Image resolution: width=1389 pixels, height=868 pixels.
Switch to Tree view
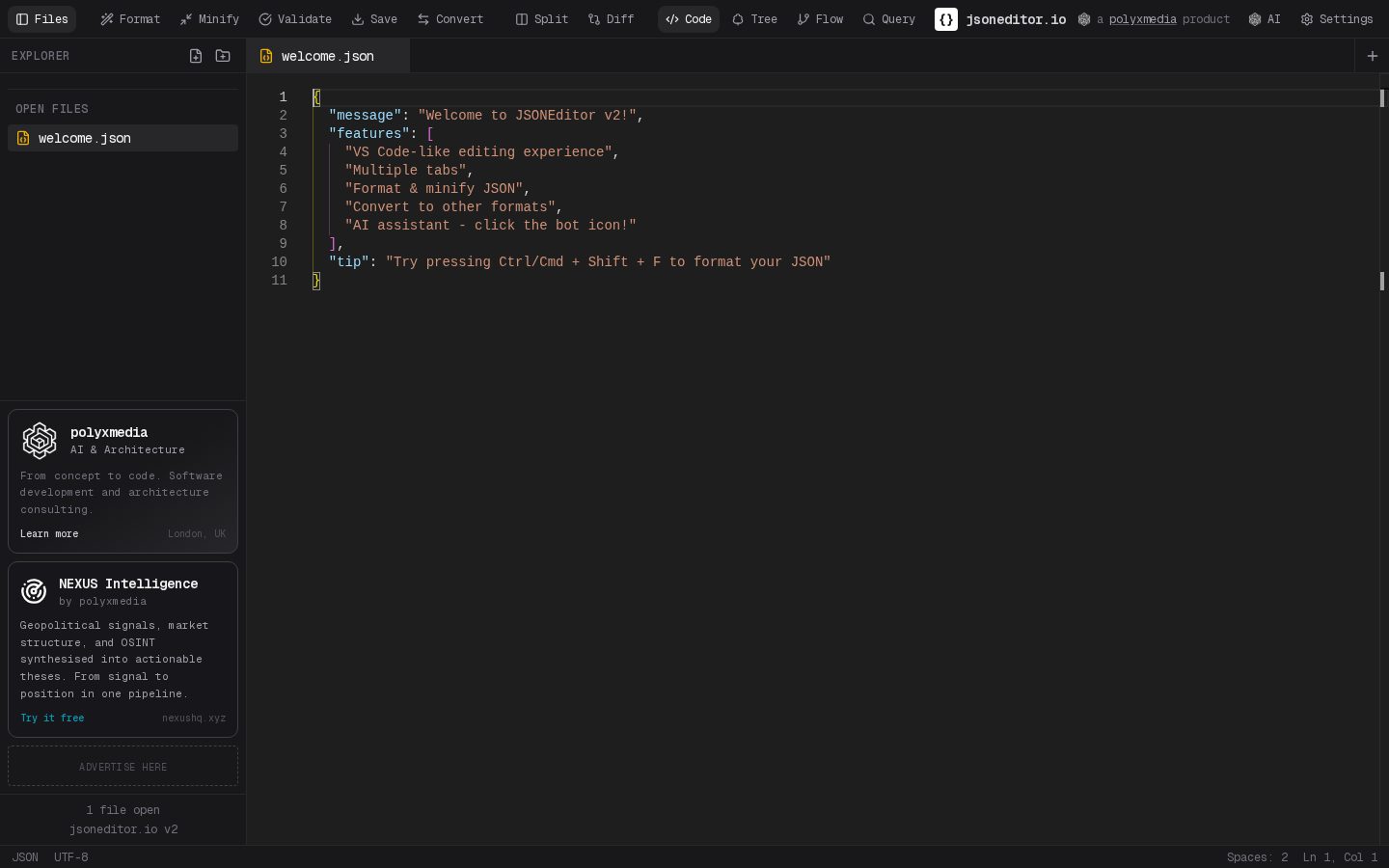tap(754, 19)
